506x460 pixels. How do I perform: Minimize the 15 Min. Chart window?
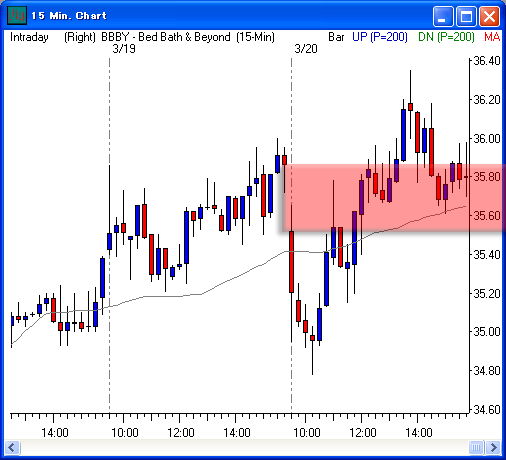click(443, 16)
